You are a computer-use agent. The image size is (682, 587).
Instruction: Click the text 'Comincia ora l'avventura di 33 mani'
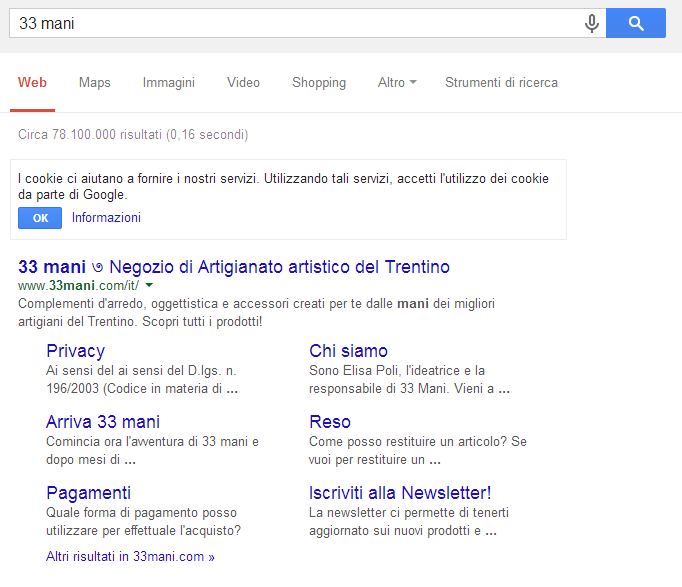tap(147, 441)
